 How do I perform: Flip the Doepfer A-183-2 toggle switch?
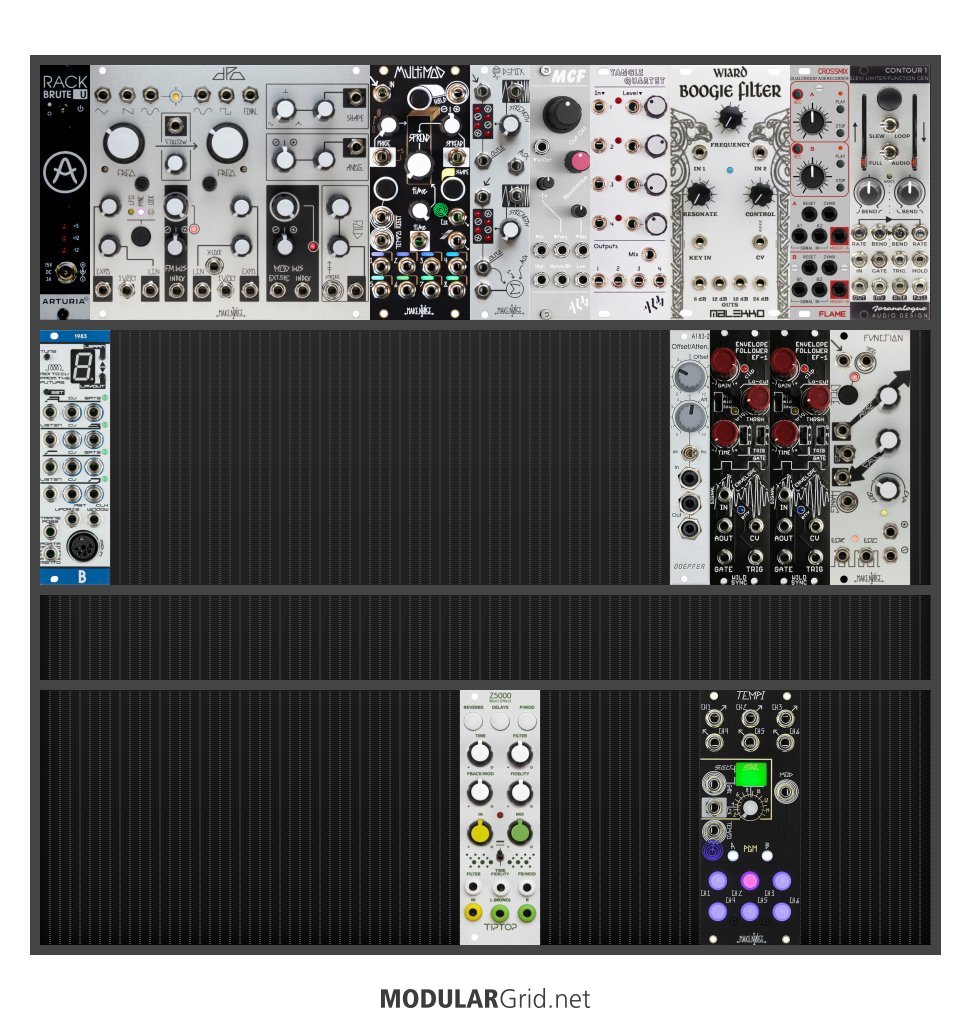689,453
